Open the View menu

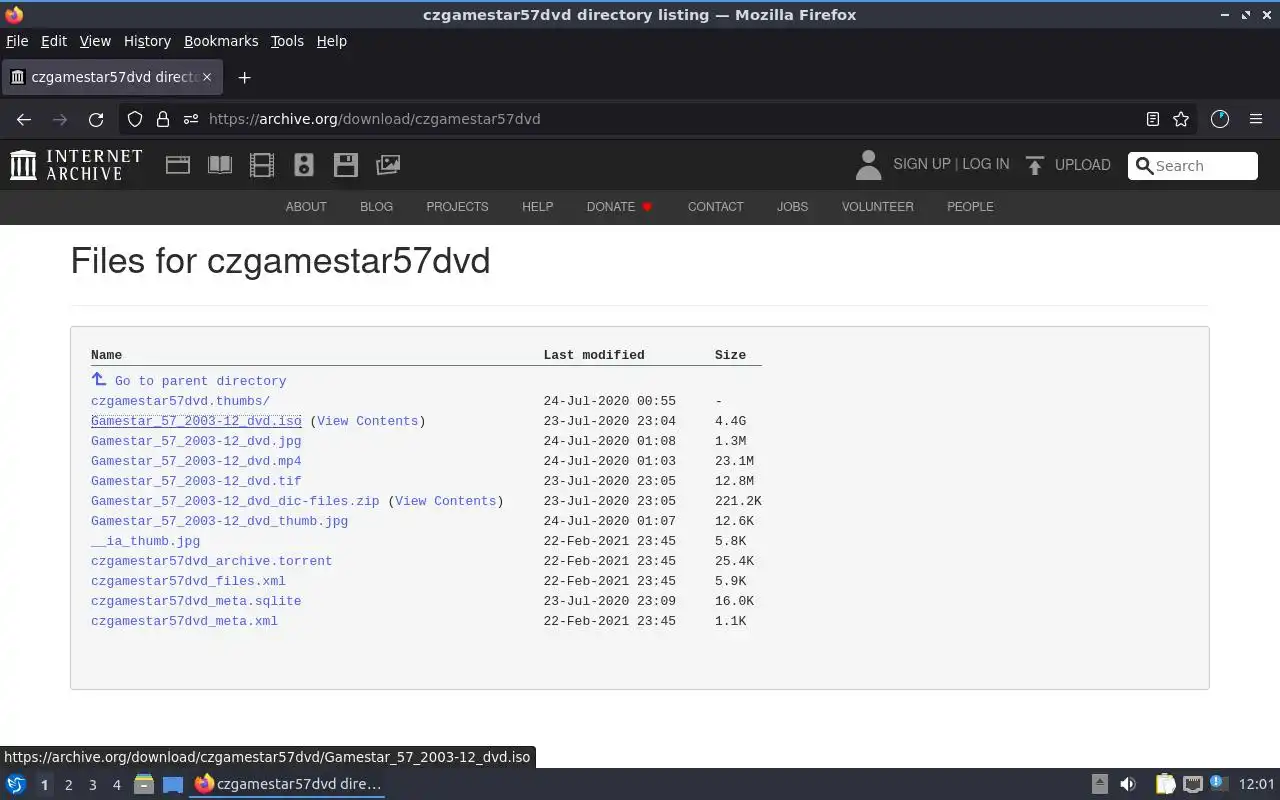pyautogui.click(x=95, y=41)
